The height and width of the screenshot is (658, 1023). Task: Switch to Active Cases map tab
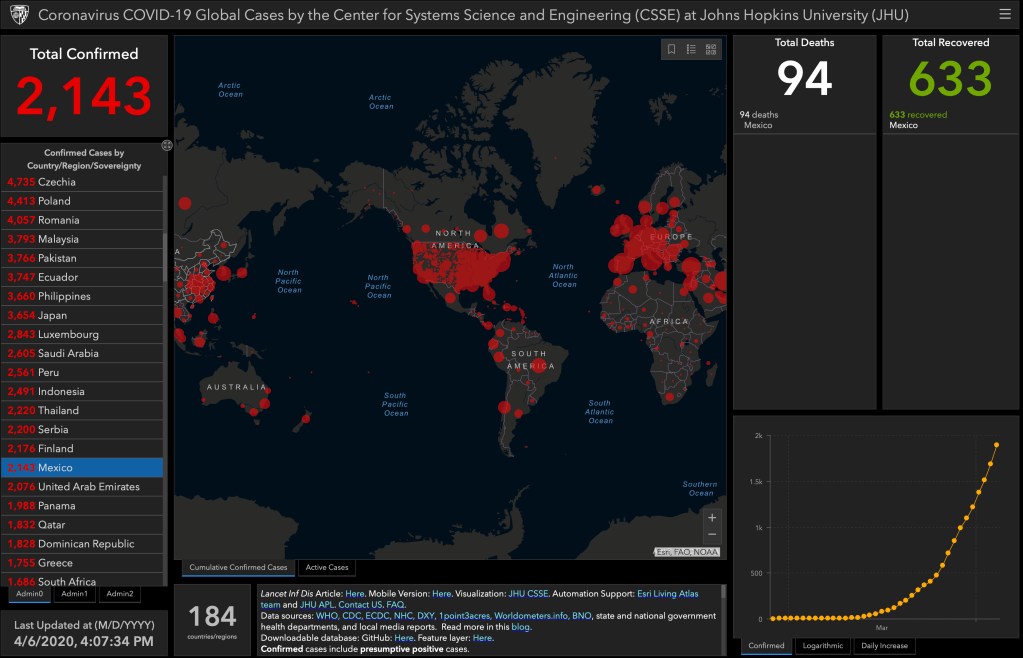[x=326, y=567]
